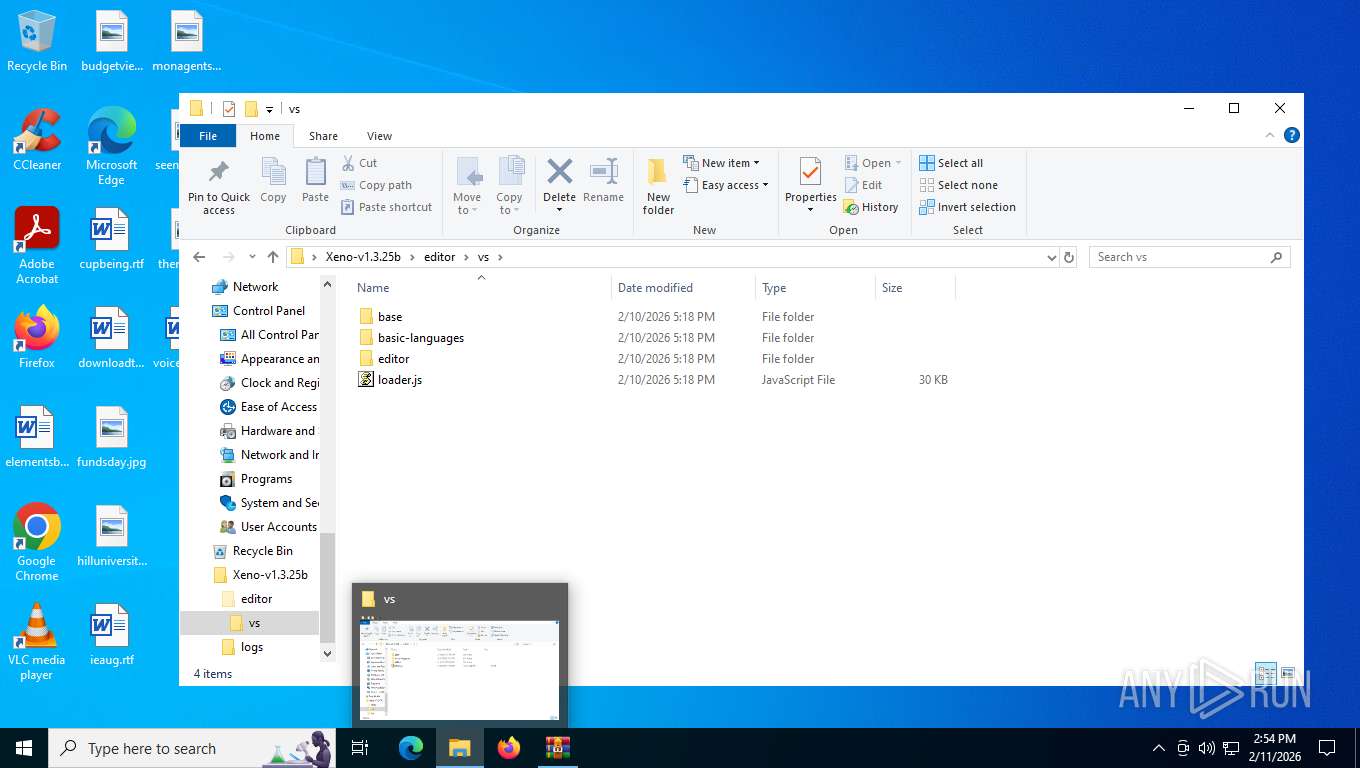Open Easy access dropdown
Image resolution: width=1360 pixels, height=768 pixels.
point(727,185)
